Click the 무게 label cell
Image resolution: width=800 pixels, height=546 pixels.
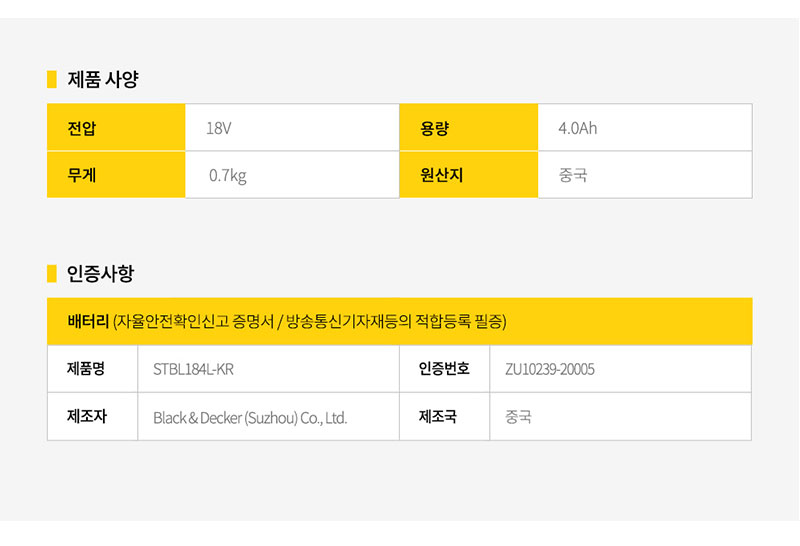(x=116, y=175)
